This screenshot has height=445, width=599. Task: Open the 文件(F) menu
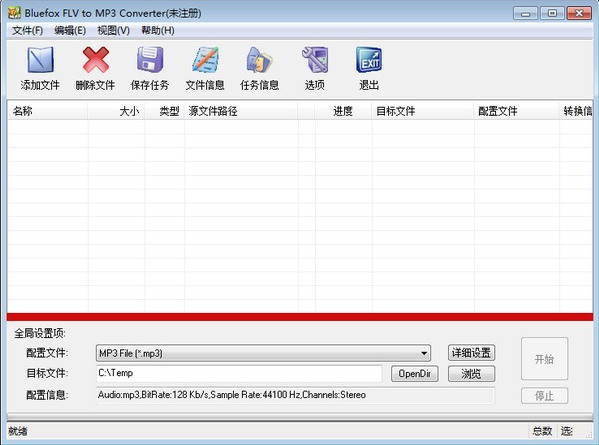tap(27, 31)
